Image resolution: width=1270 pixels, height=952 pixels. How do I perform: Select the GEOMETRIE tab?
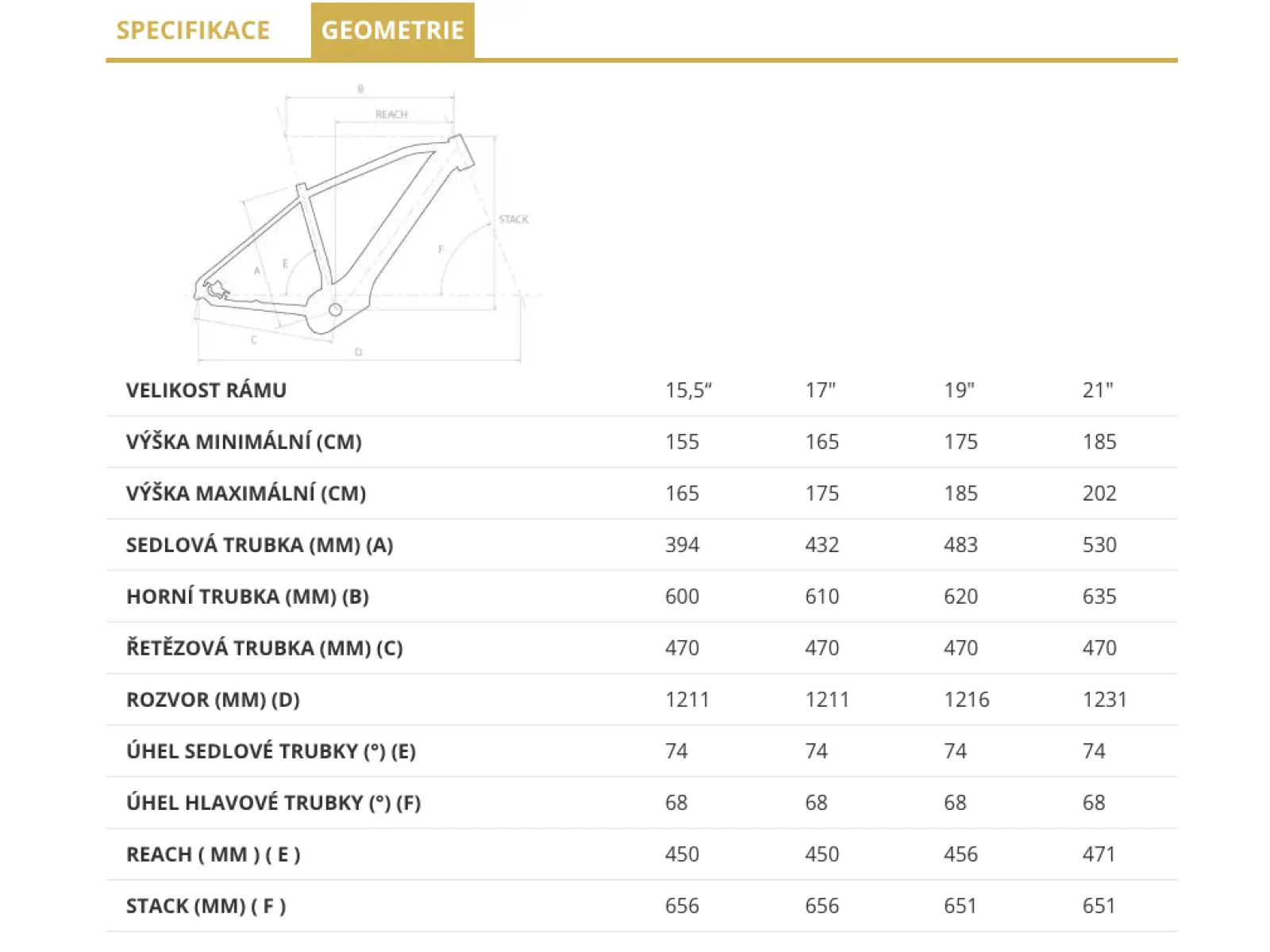[x=393, y=30]
